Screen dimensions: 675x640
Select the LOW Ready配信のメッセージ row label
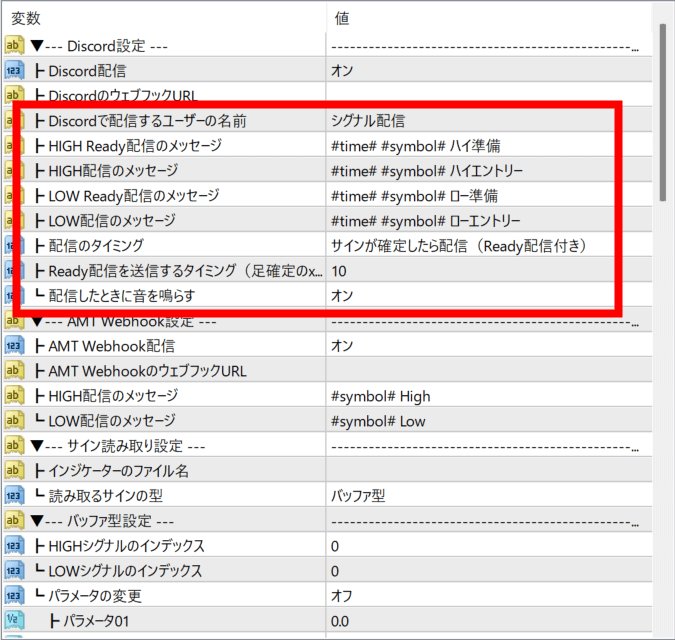pyautogui.click(x=134, y=196)
